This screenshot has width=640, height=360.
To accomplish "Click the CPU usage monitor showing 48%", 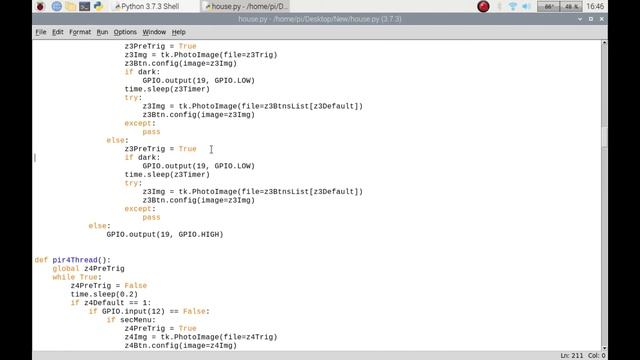I will coord(571,6).
